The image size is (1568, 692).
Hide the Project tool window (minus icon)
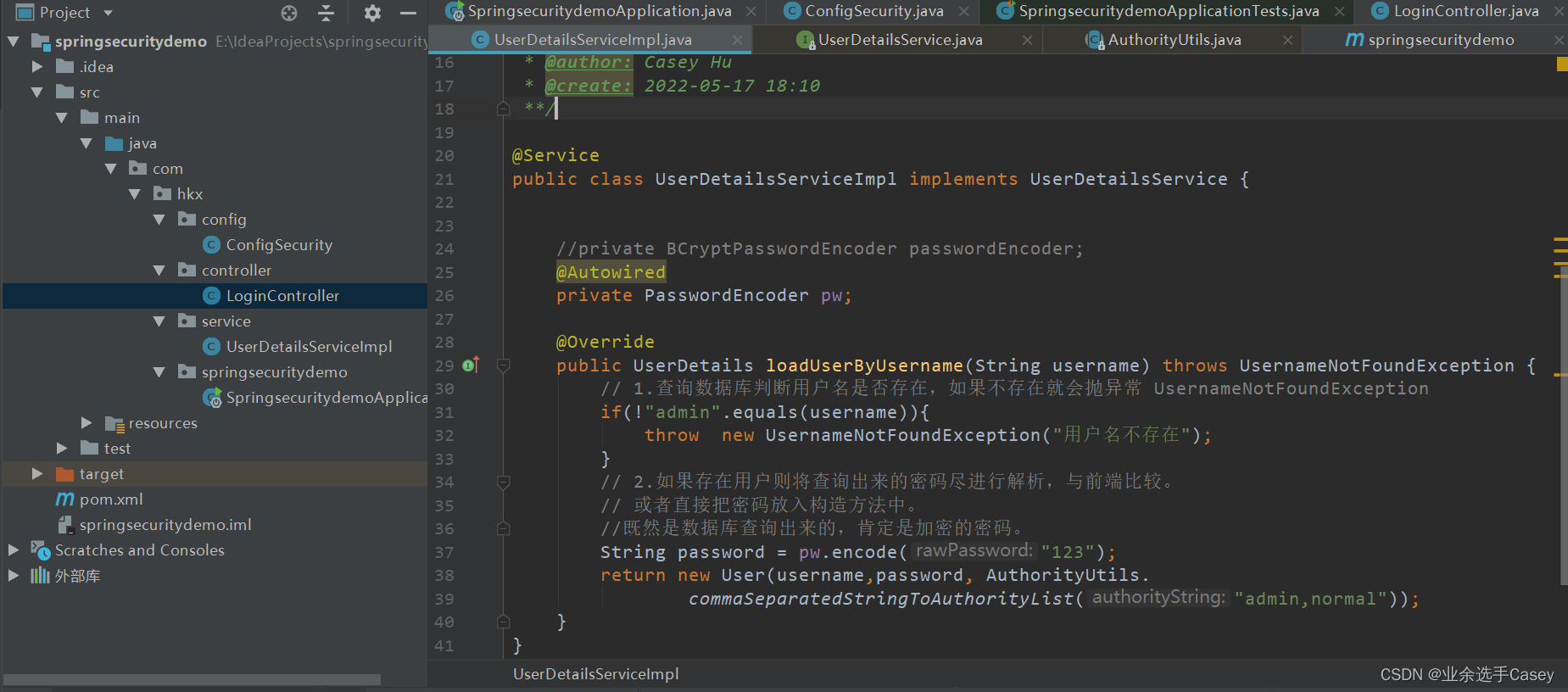408,13
